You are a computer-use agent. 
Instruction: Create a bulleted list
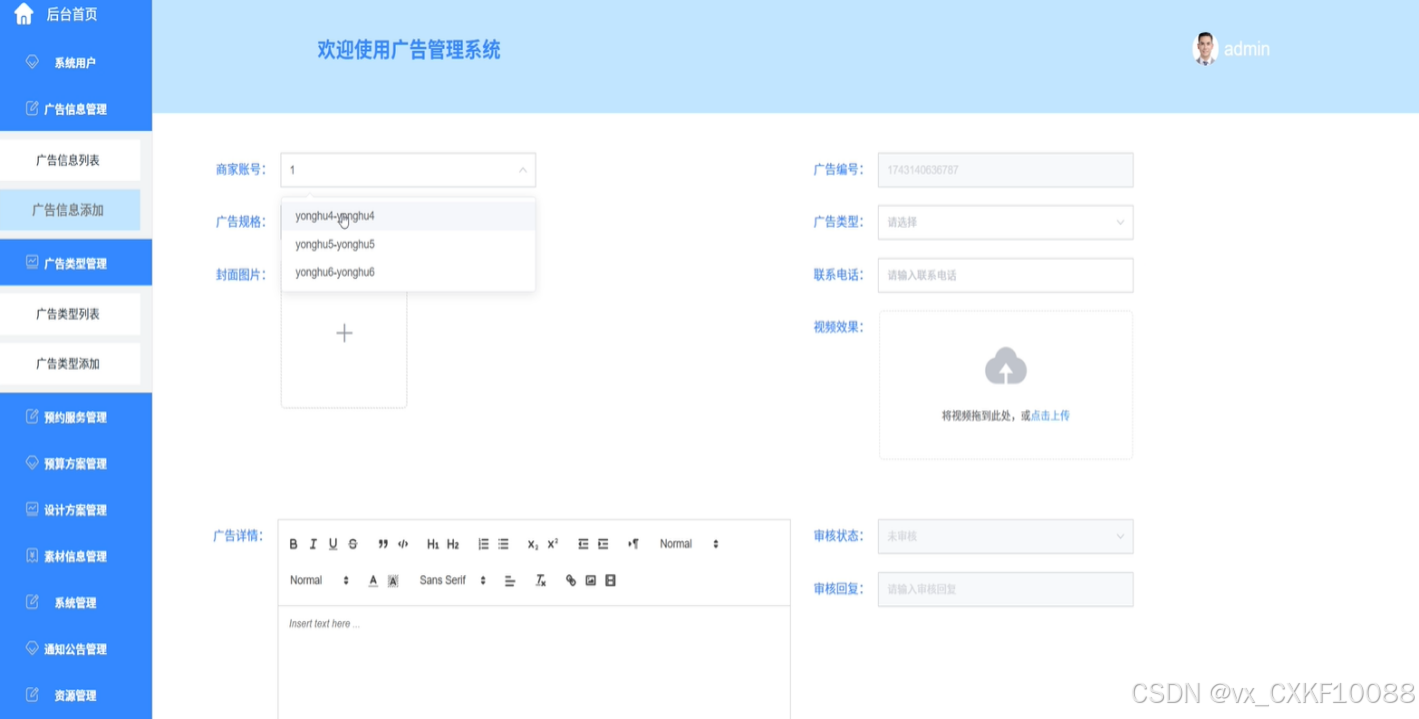coord(503,544)
